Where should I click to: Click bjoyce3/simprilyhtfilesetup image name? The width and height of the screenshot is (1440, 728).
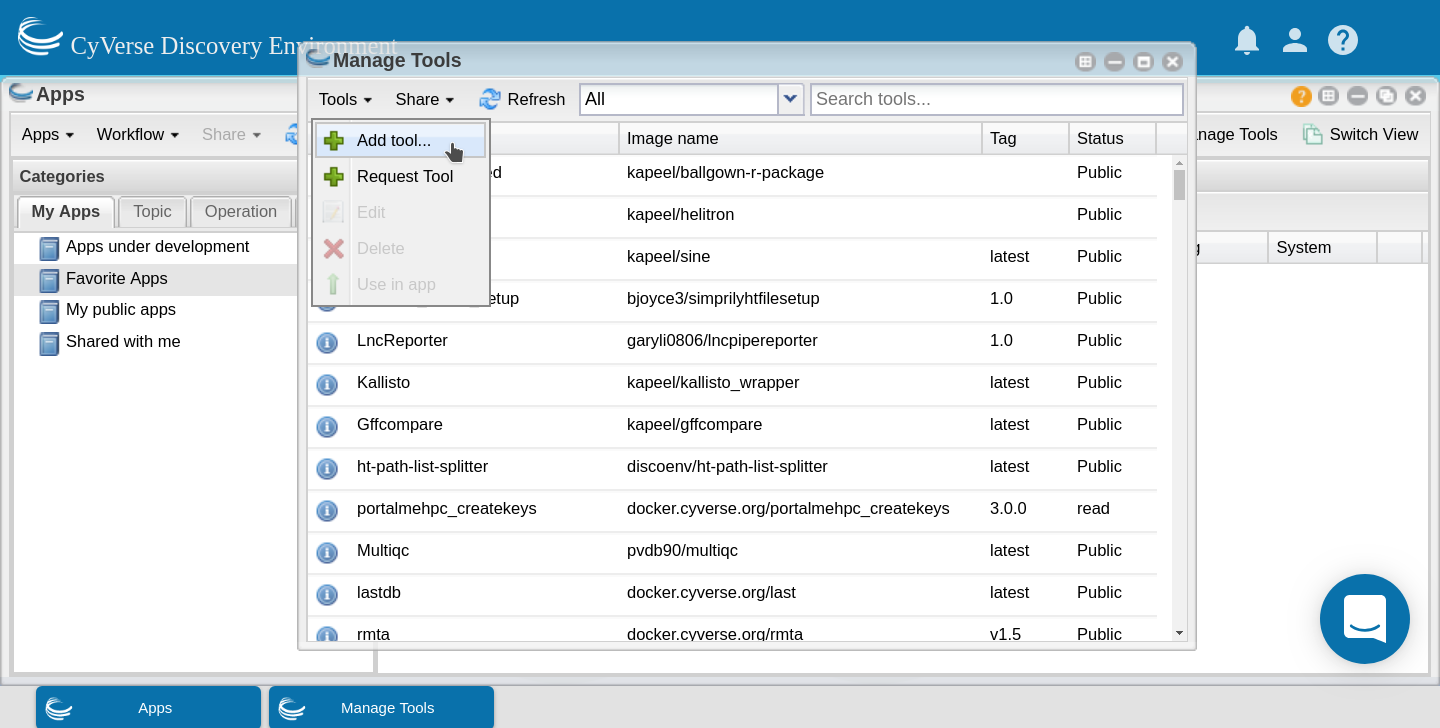(x=723, y=298)
